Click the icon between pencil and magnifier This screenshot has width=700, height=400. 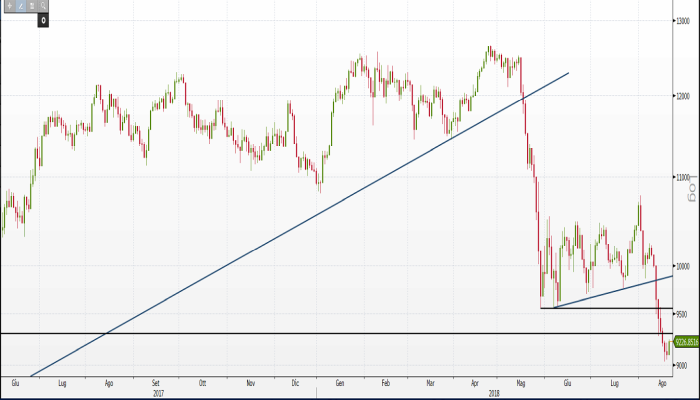click(32, 6)
